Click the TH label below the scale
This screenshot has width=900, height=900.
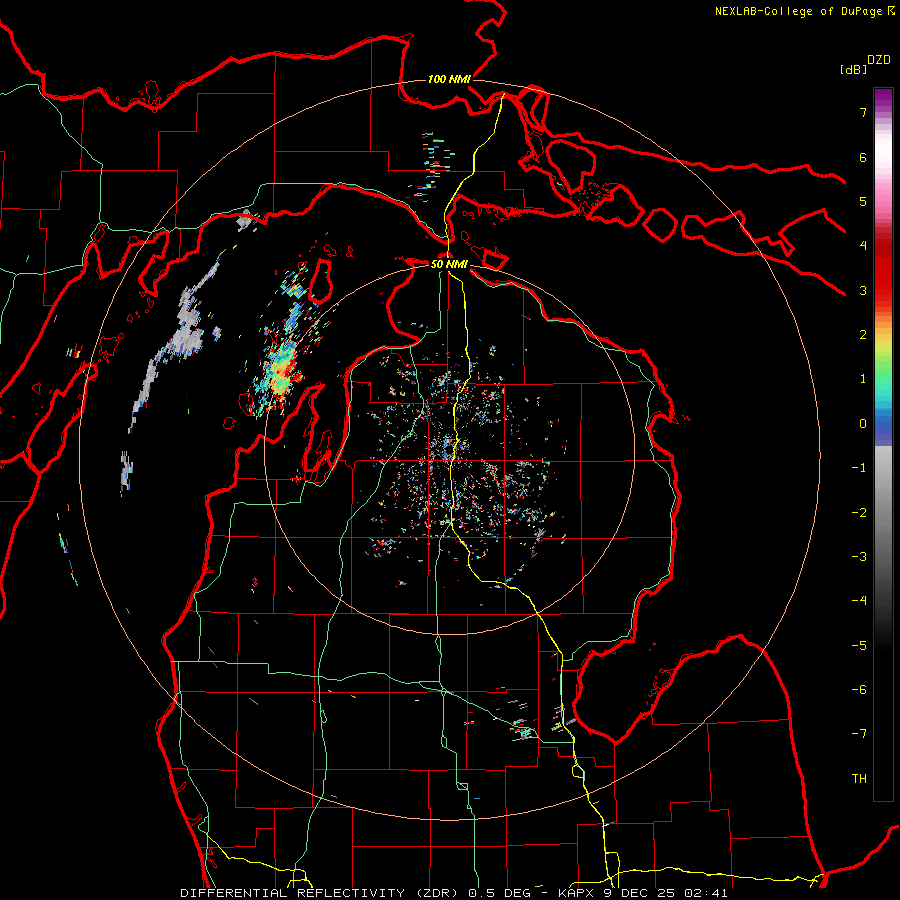pyautogui.click(x=859, y=778)
